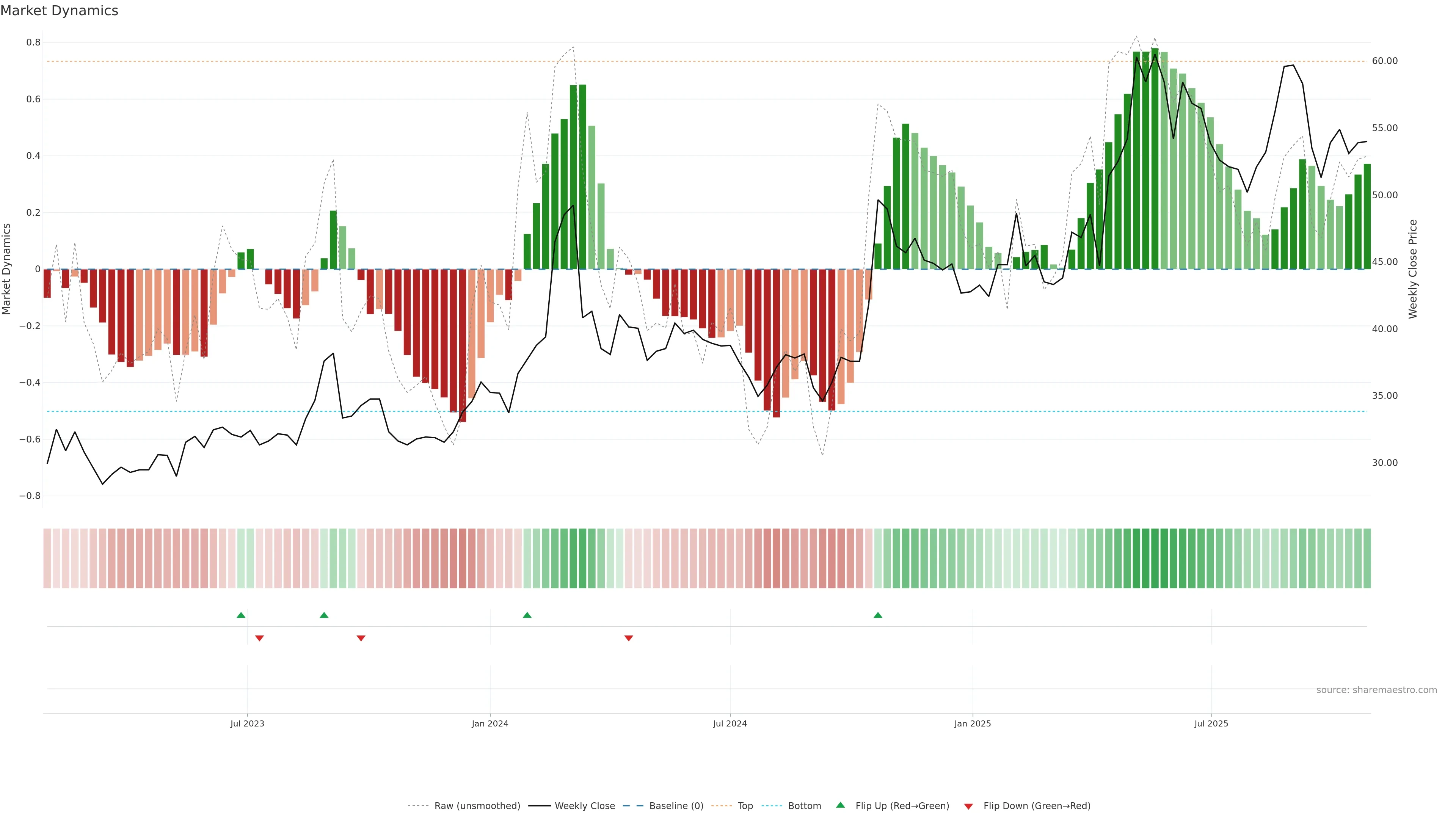Click the Flip Up green triangle legend icon
This screenshot has height=819, width=1456.
coord(841,805)
